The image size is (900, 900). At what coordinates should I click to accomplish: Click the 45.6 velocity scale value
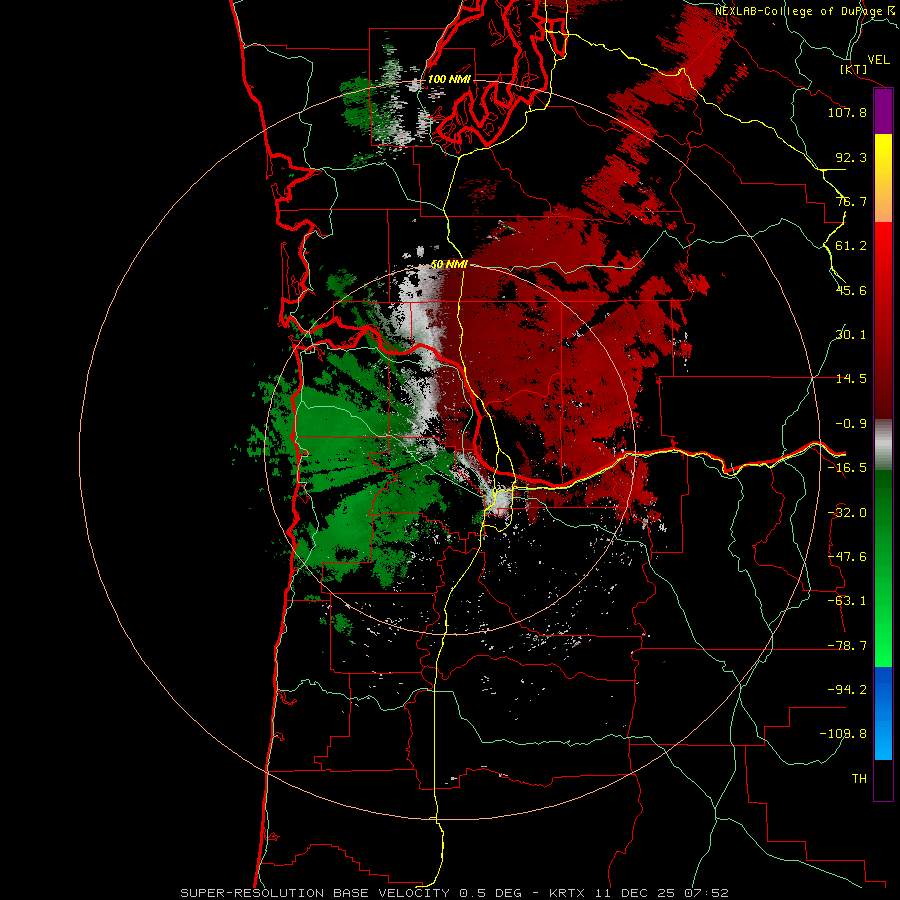[851, 290]
